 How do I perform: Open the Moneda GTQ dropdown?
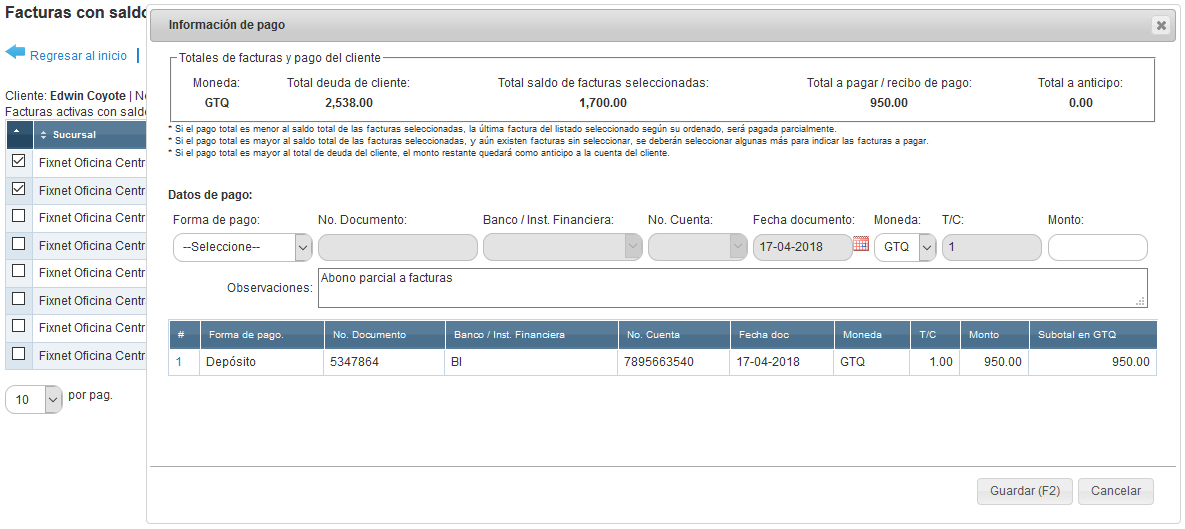(905, 248)
